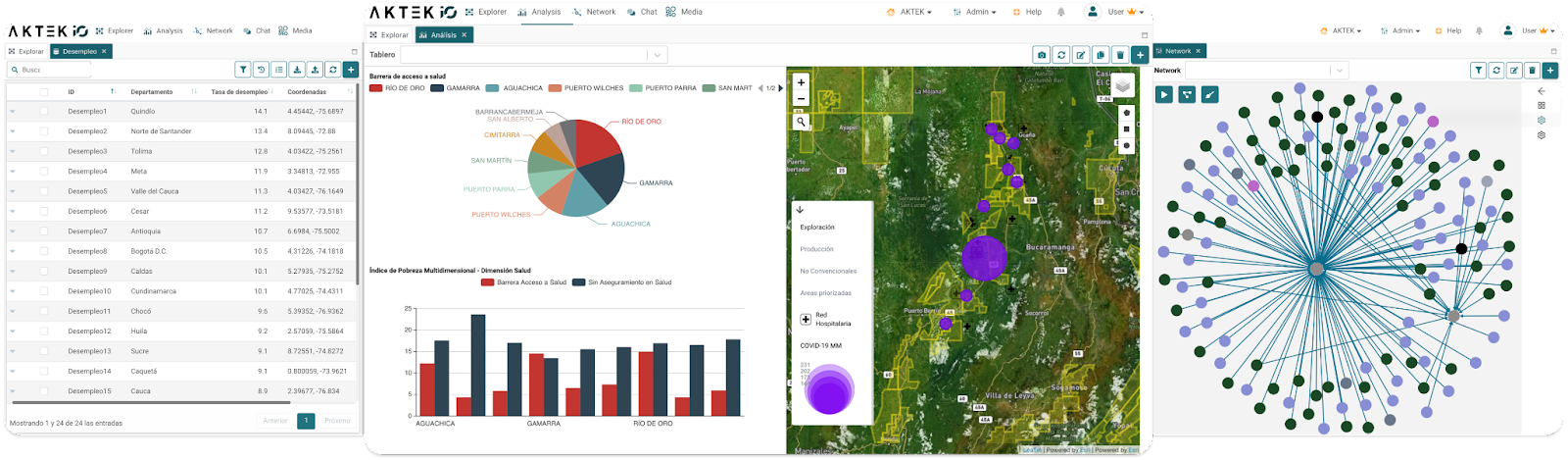
Task: Click the camera snapshot icon in the Análisis toolbar
Action: (1042, 55)
